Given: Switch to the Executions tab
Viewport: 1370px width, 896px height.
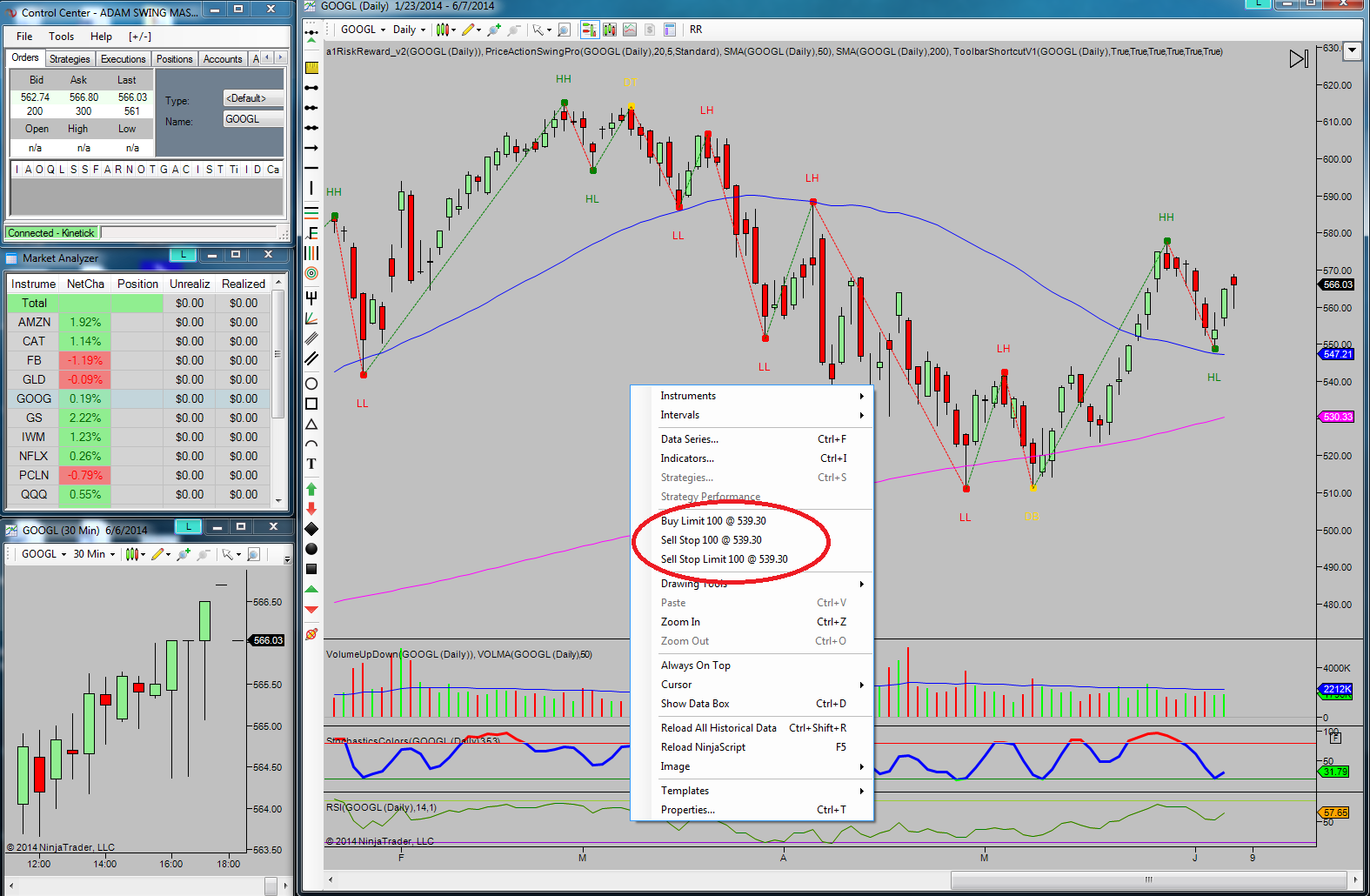Looking at the screenshot, I should point(123,59).
